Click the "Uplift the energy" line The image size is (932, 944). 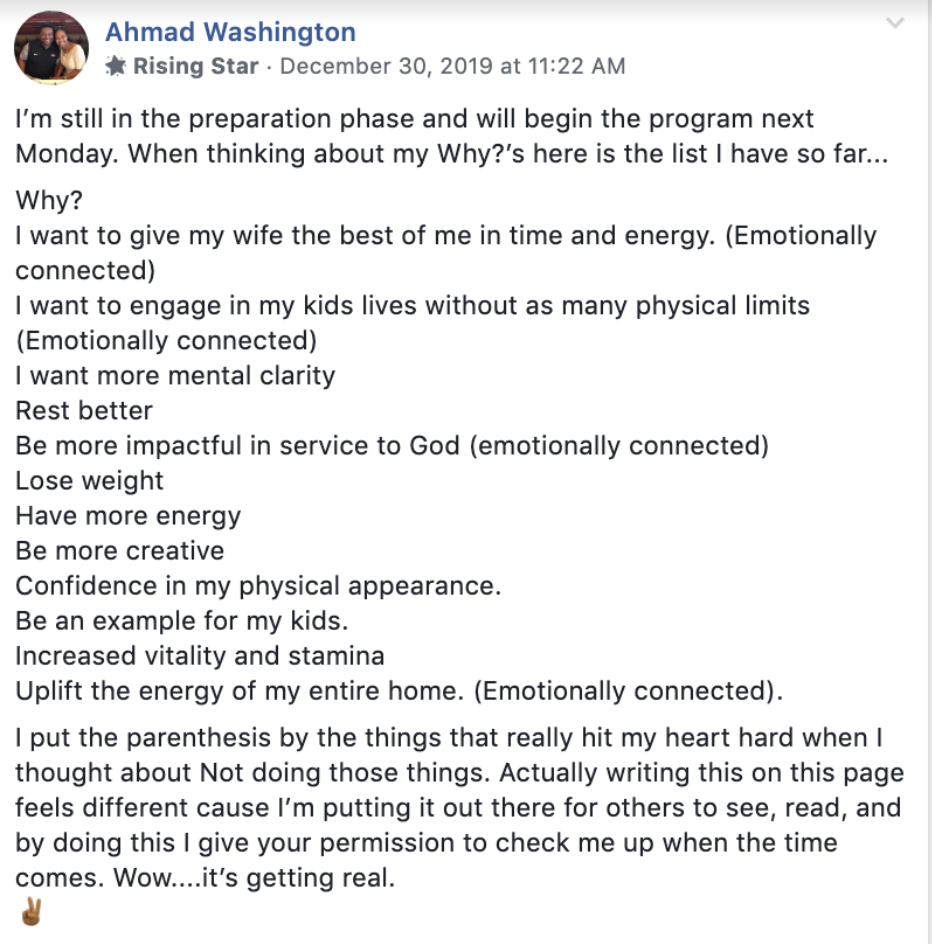click(399, 691)
